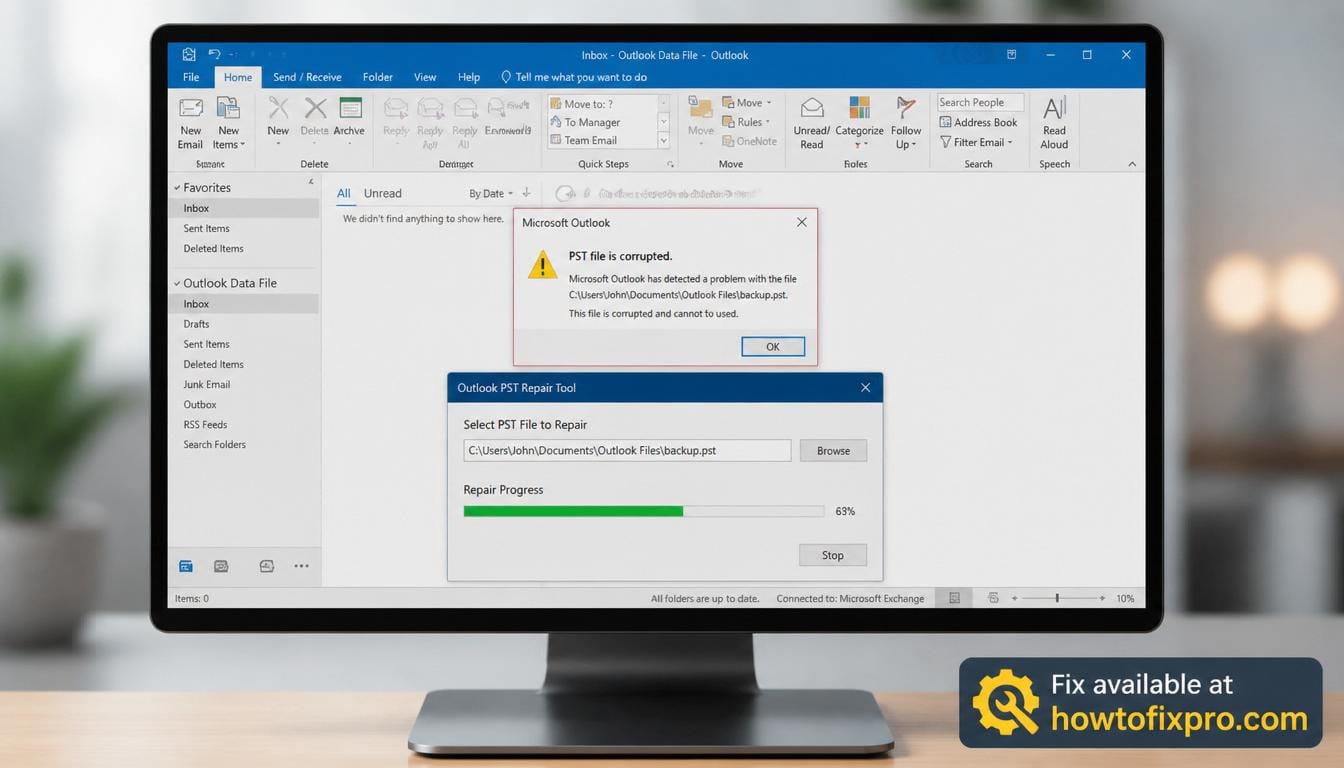
Task: Collapse the Outlook Data File folder group
Action: tap(177, 284)
